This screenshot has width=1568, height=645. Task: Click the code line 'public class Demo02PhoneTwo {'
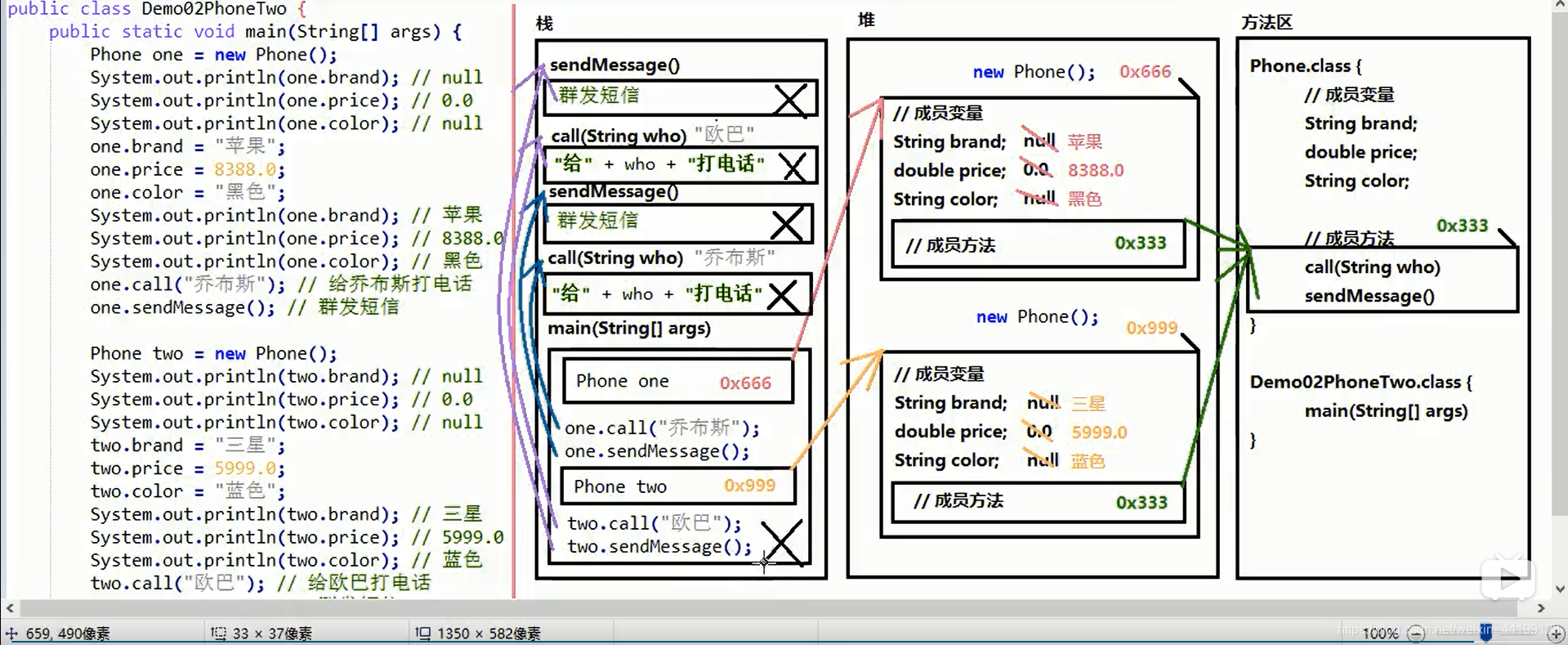[x=158, y=9]
